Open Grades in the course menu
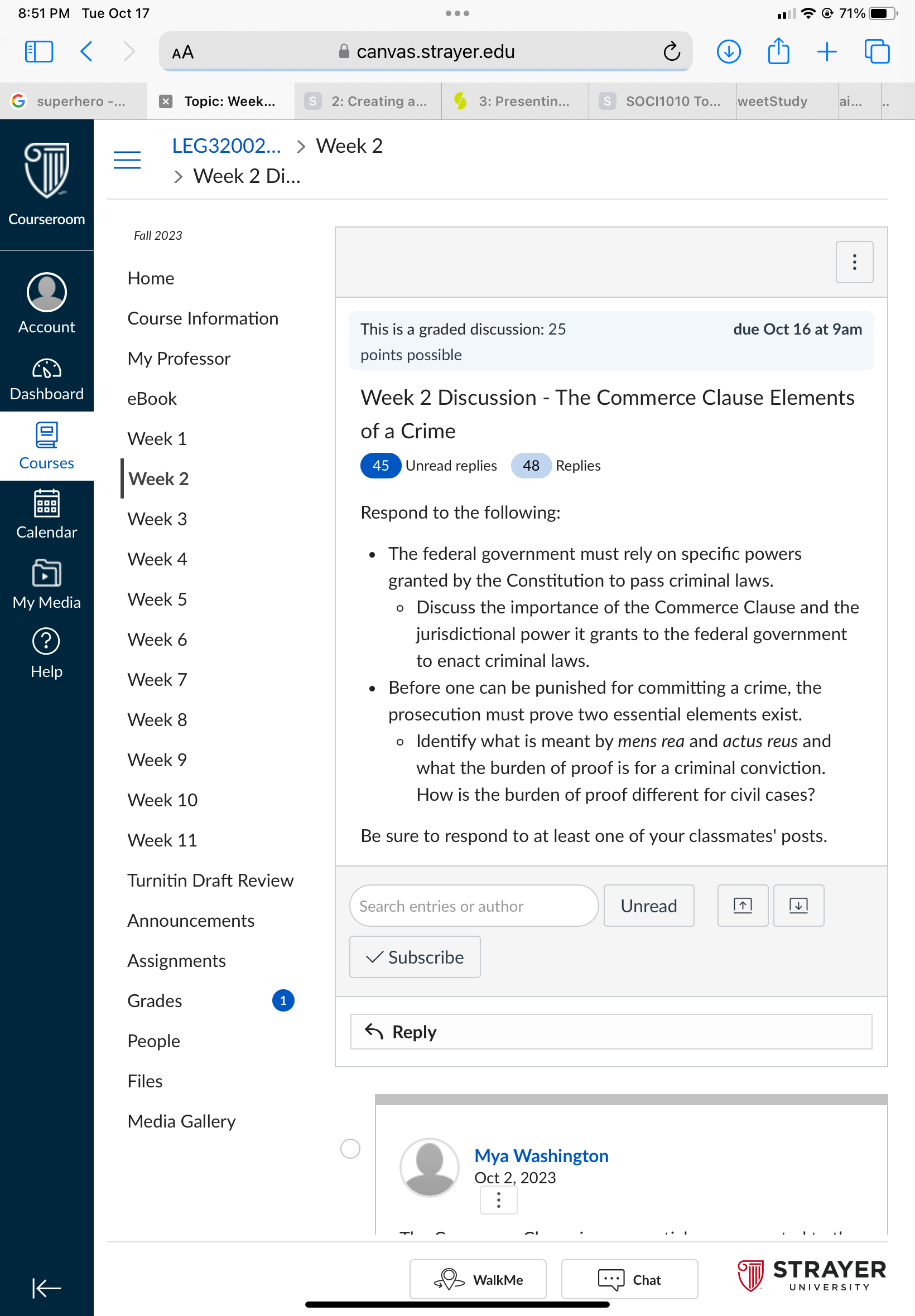Viewport: 915px width, 1316px height. point(155,1000)
